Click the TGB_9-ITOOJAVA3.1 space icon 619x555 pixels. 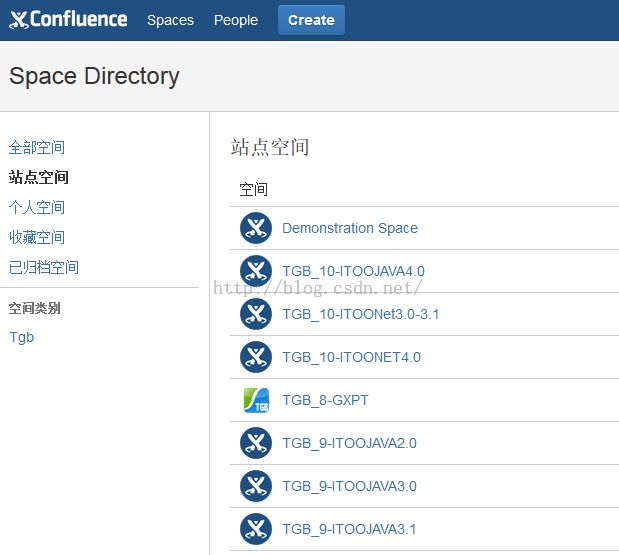pyautogui.click(x=256, y=529)
